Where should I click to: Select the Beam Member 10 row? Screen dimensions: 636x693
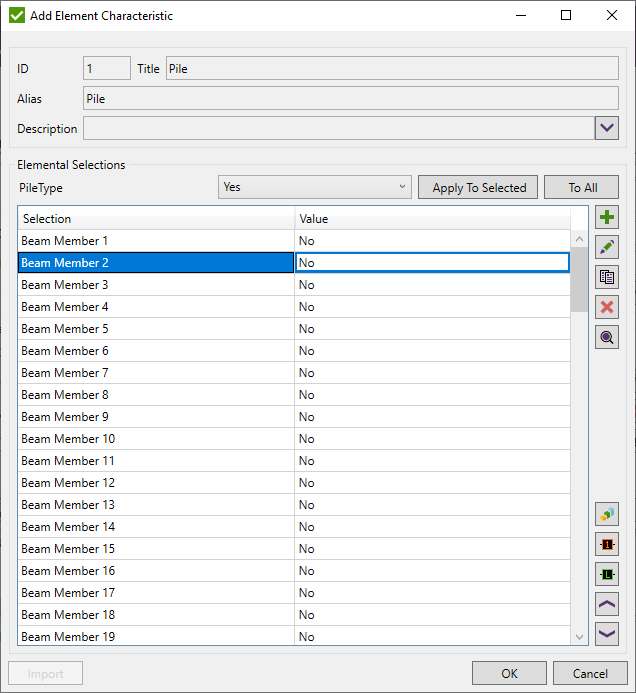pyautogui.click(x=156, y=439)
